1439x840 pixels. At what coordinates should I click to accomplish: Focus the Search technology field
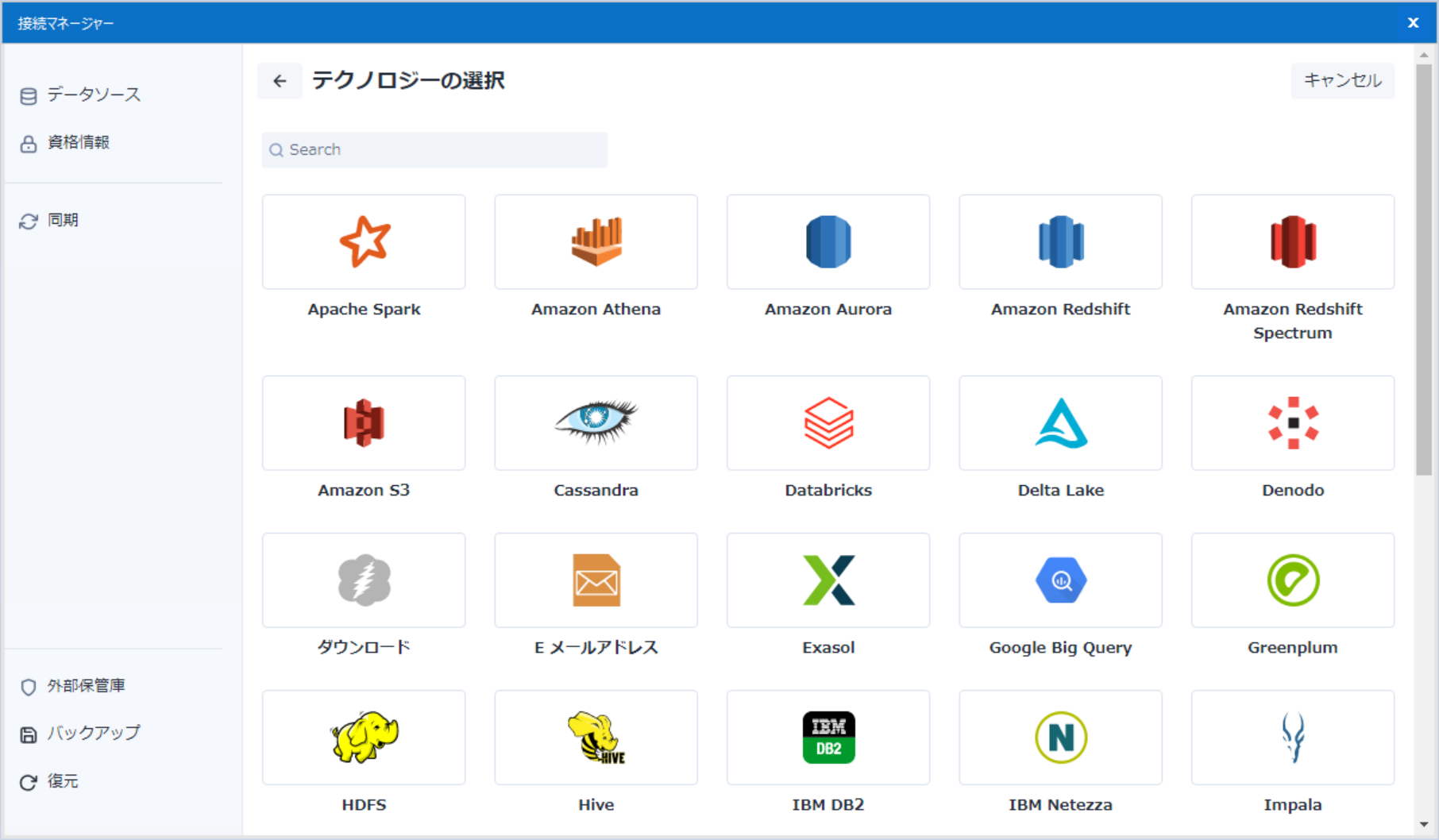(434, 149)
